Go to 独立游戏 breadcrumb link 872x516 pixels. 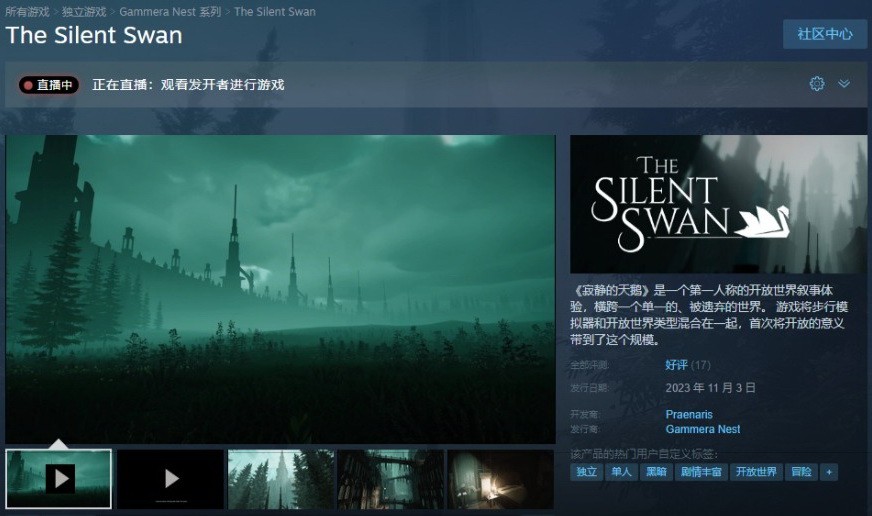click(x=84, y=11)
